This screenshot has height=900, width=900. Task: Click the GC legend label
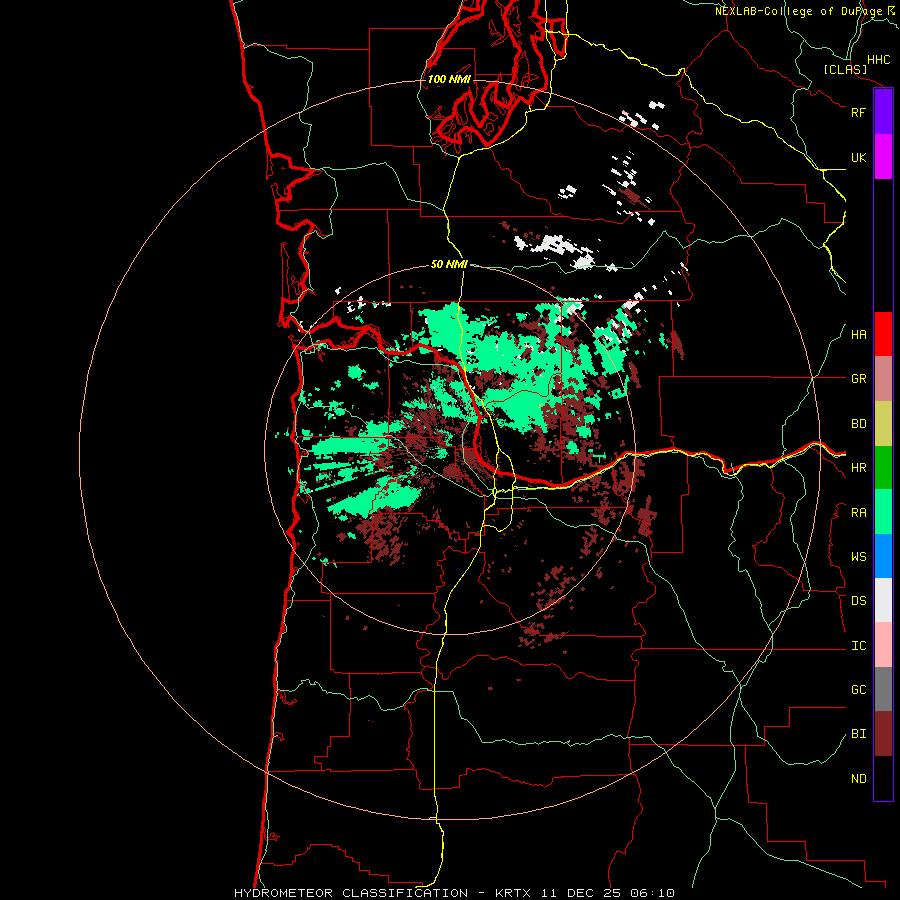click(x=858, y=689)
